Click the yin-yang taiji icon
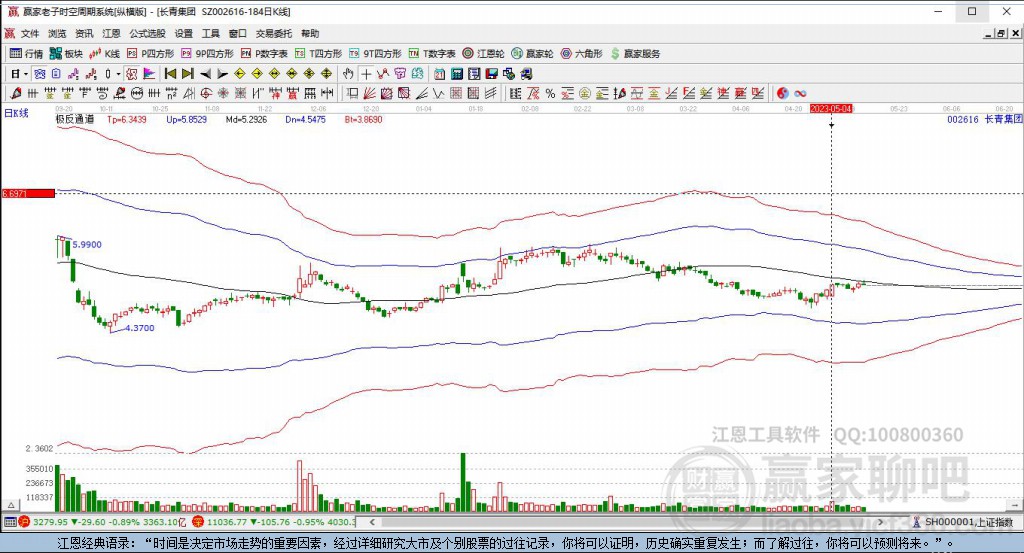This screenshot has width=1024, height=553. (x=782, y=93)
